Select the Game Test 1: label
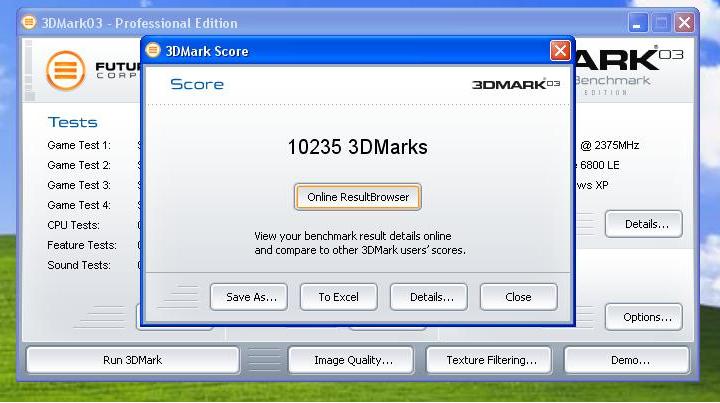Image resolution: width=720 pixels, height=403 pixels. click(x=79, y=145)
